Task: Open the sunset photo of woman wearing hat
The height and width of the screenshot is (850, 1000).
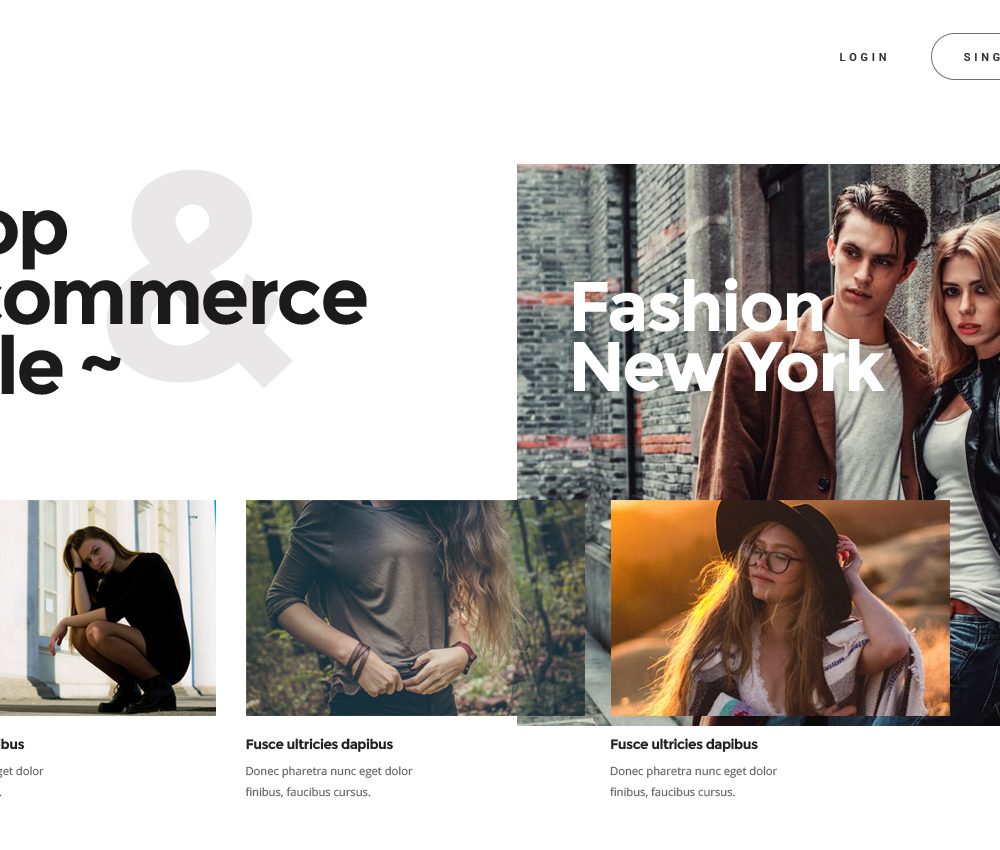Action: 780,608
